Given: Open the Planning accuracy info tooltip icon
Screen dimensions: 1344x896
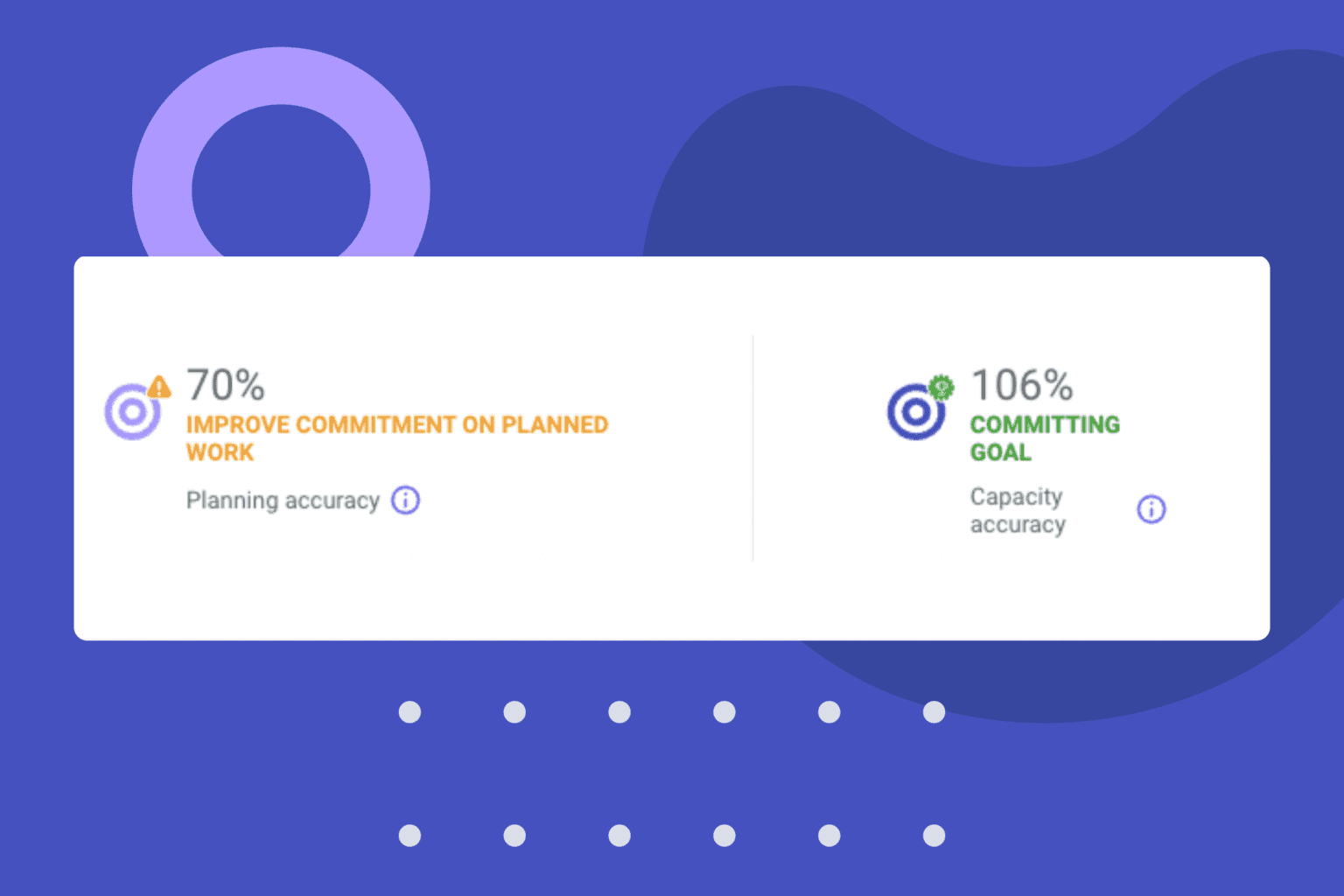Looking at the screenshot, I should (405, 500).
